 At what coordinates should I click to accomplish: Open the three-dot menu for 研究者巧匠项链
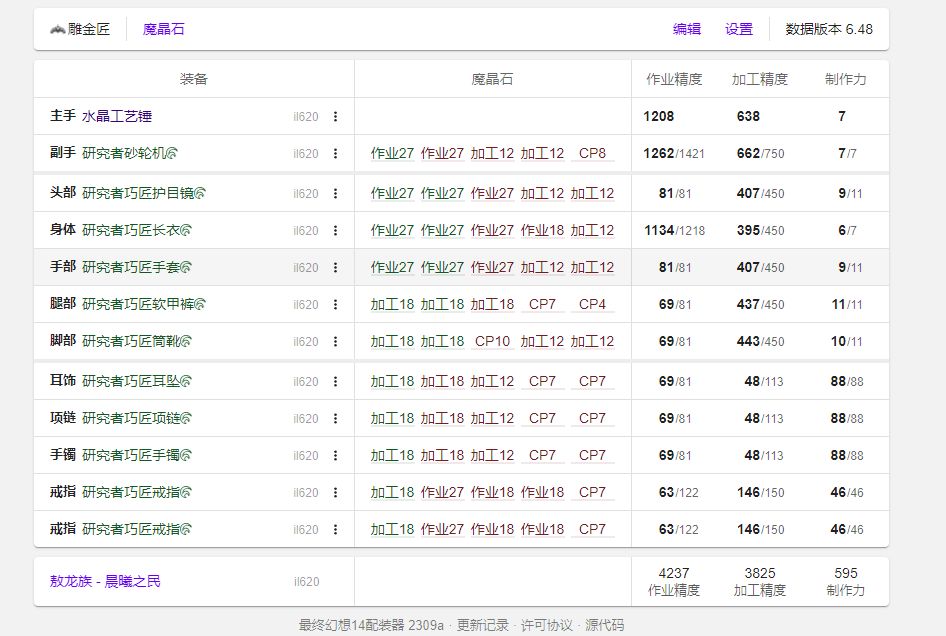(335, 419)
